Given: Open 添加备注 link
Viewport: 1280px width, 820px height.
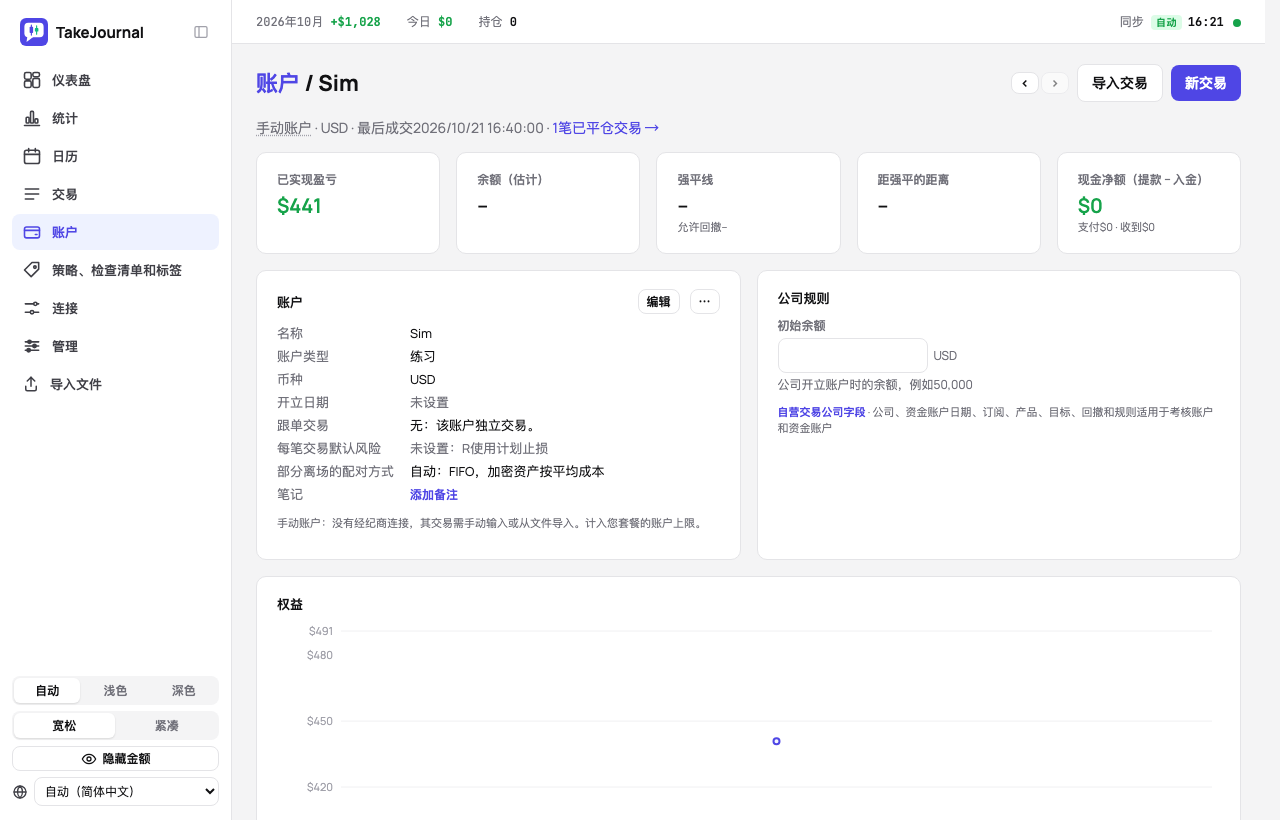Looking at the screenshot, I should (434, 495).
